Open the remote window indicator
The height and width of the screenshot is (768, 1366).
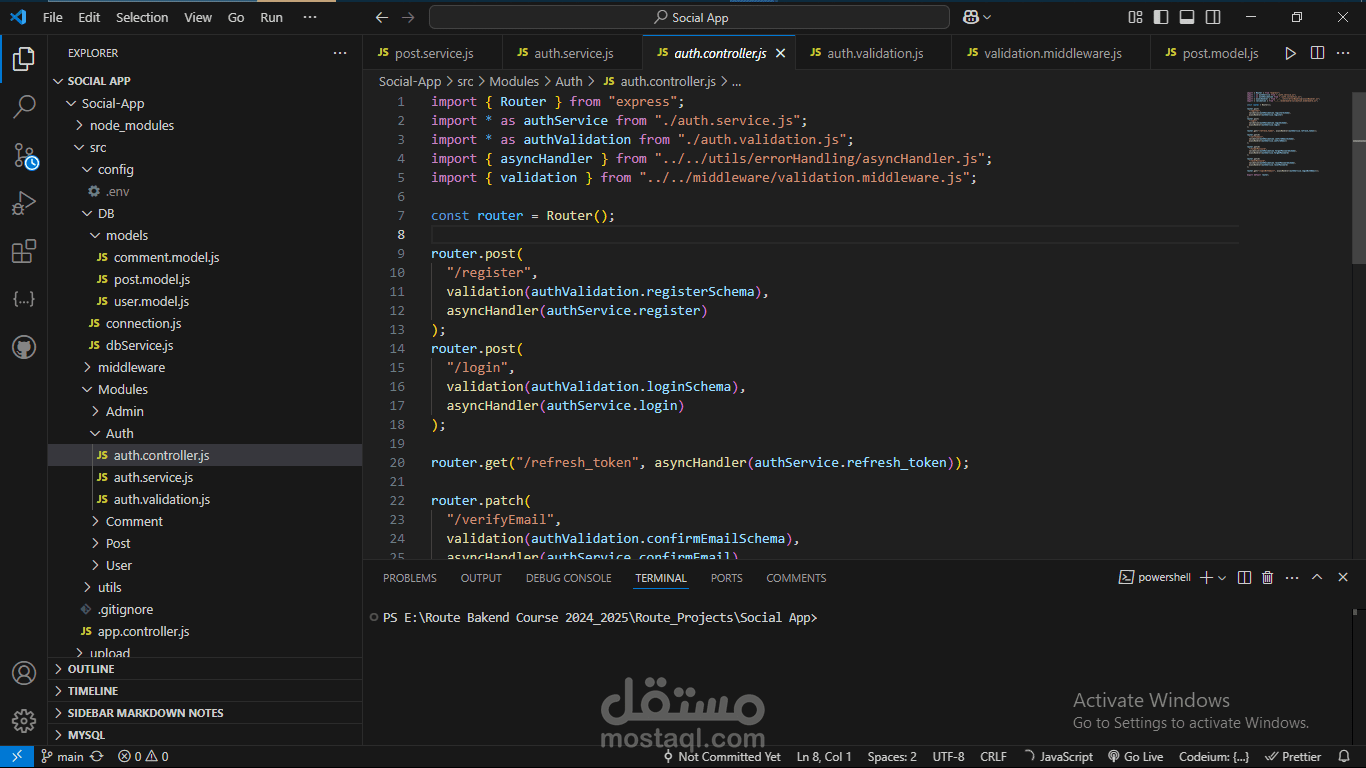coord(16,757)
